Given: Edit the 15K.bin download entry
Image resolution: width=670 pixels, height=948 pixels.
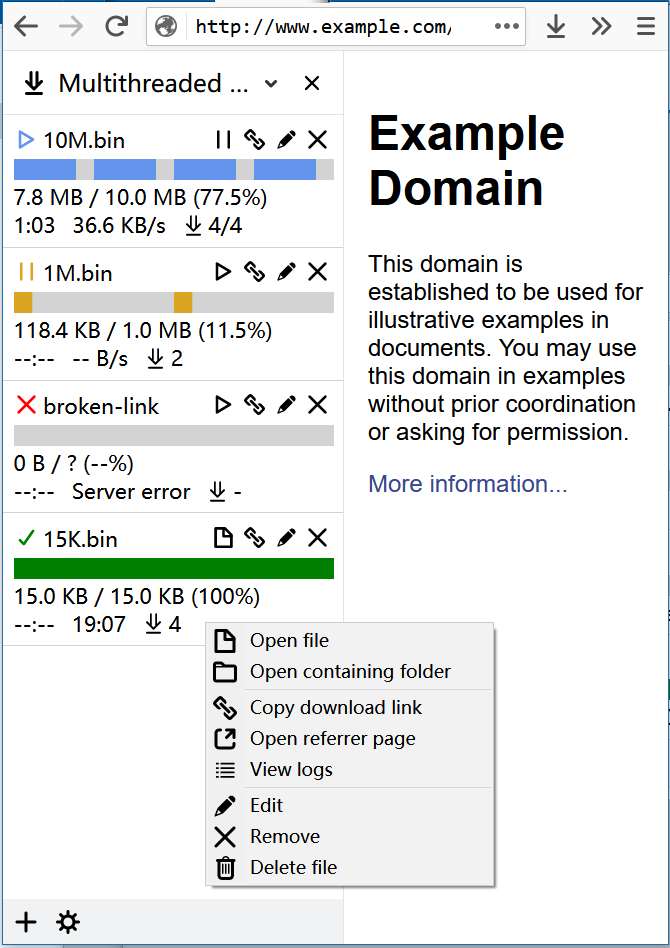Looking at the screenshot, I should pos(286,537).
